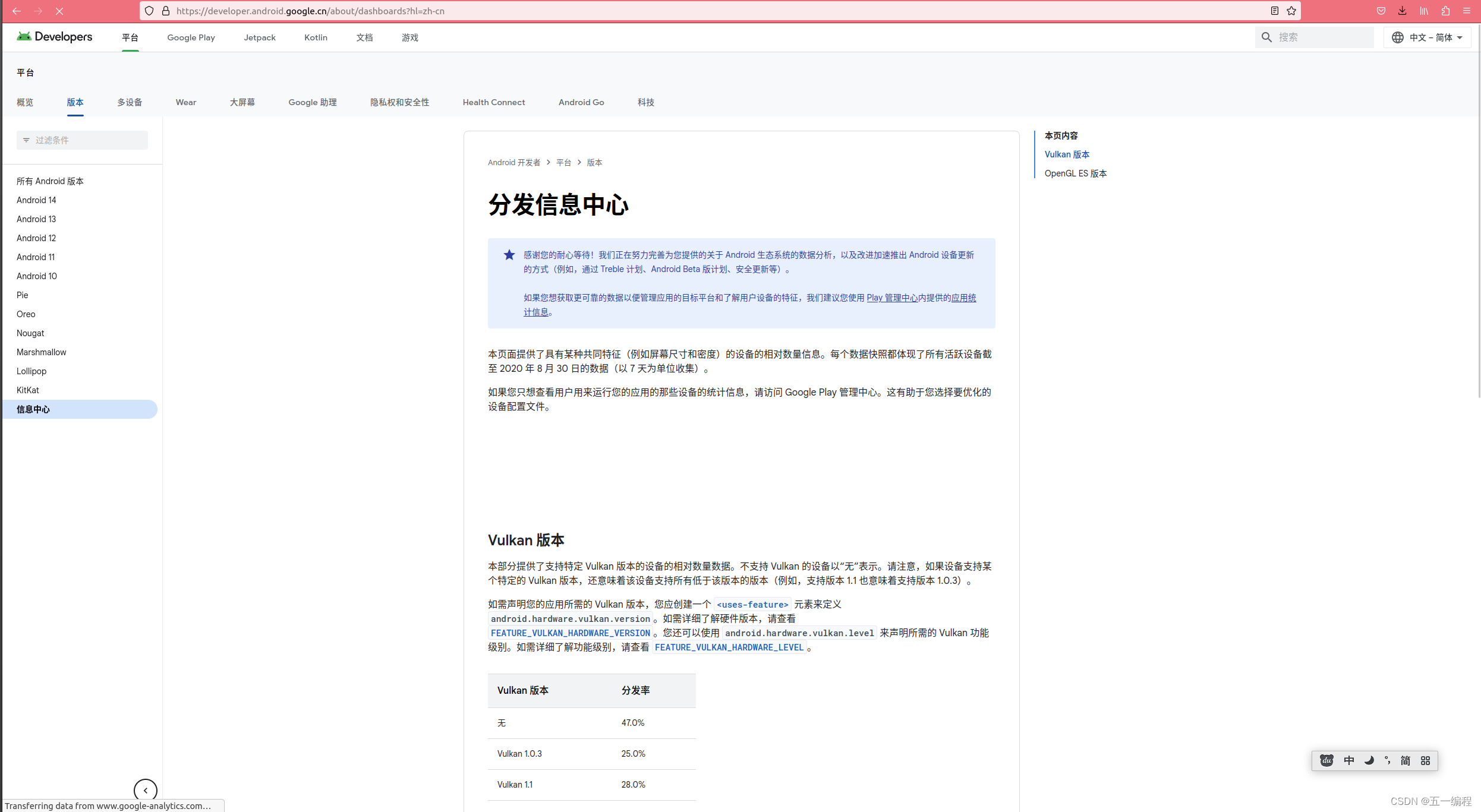
Task: Switch to the 隐私权和安全性 sub-tab
Action: [x=400, y=102]
